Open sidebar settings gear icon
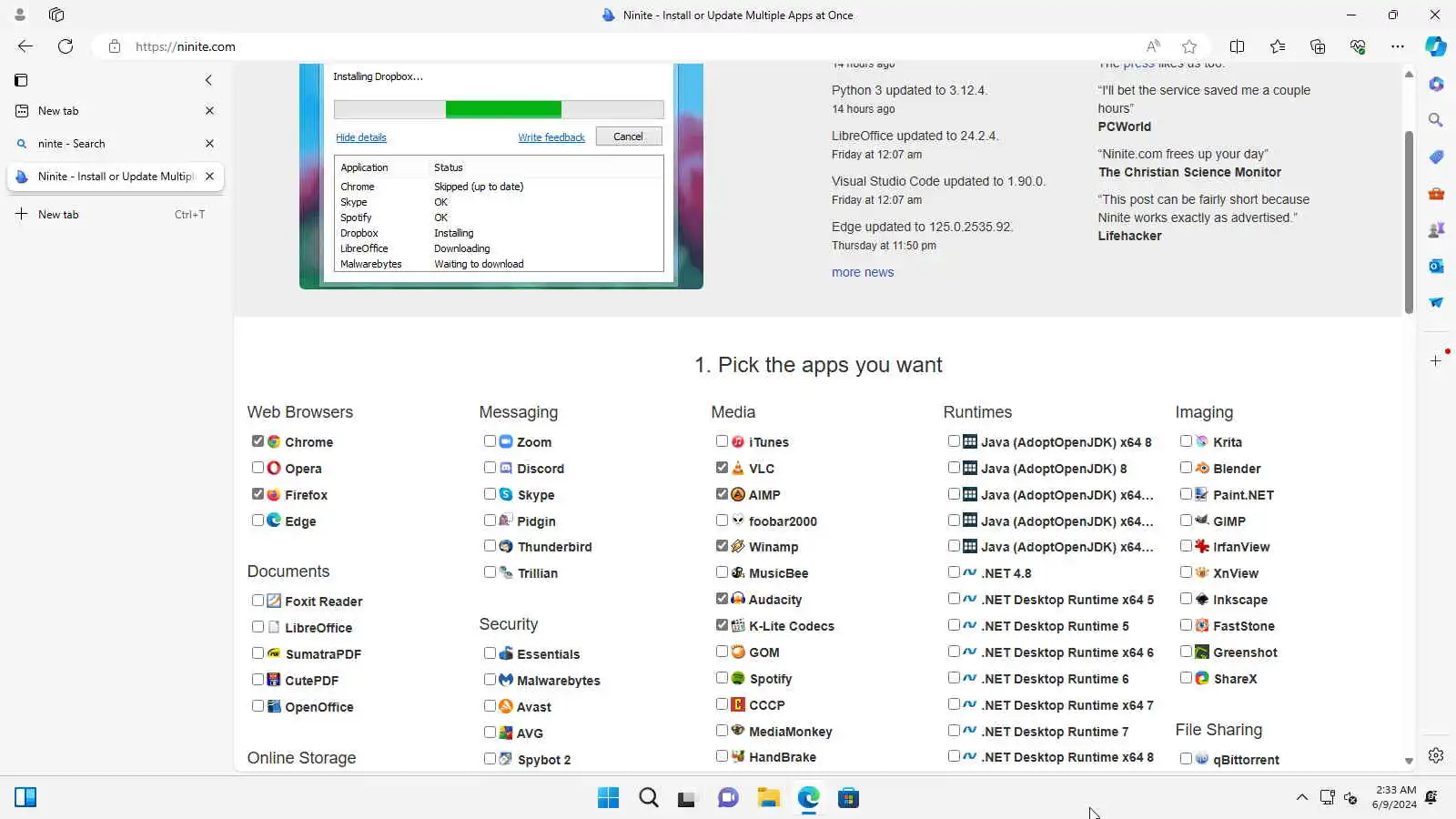Screen dimensions: 1456x819 (x=1436, y=755)
